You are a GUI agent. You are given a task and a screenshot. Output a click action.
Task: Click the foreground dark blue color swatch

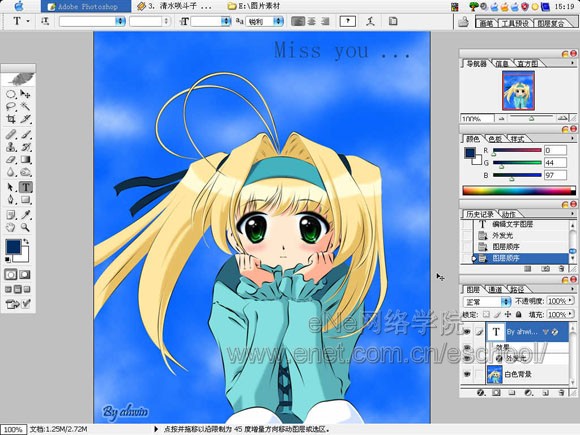tap(13, 247)
